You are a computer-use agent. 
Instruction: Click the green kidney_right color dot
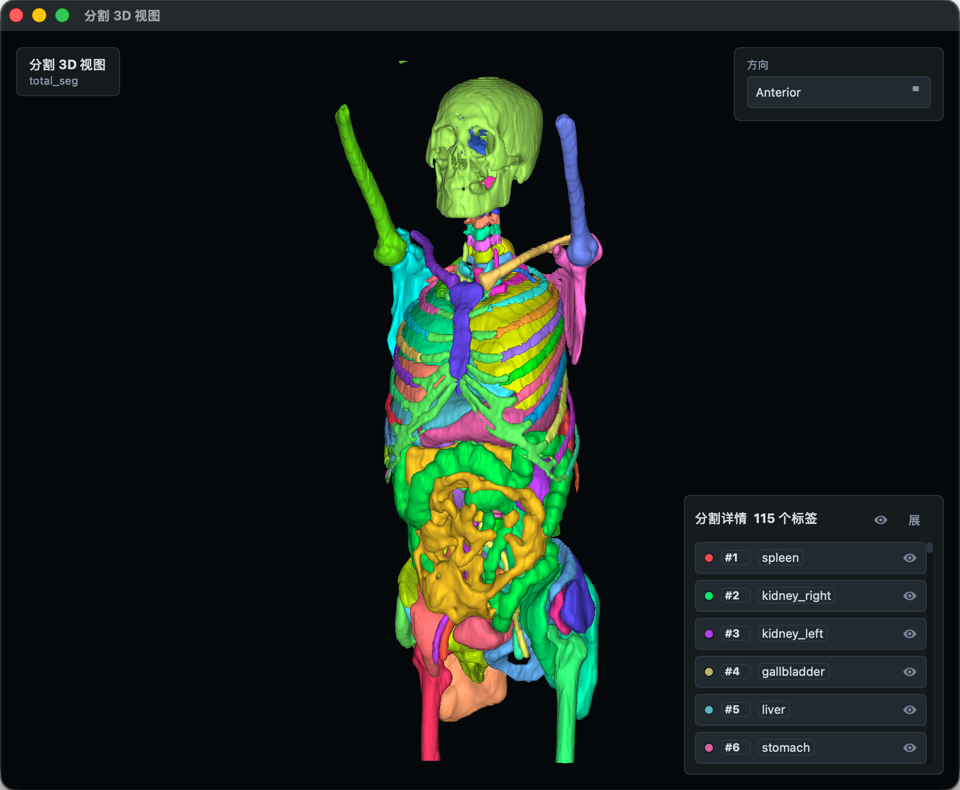(709, 596)
